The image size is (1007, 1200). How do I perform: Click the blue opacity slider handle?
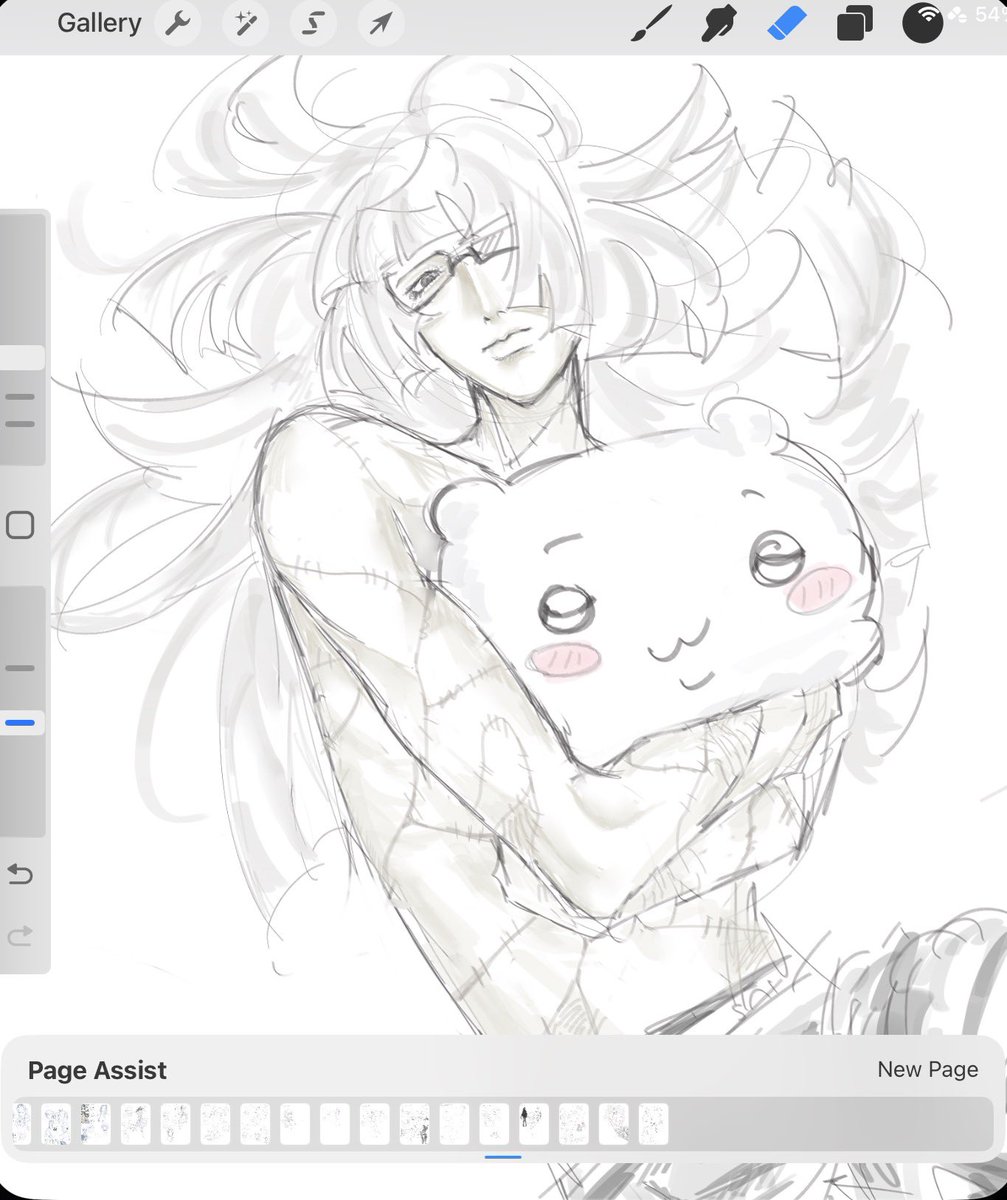click(x=22, y=723)
